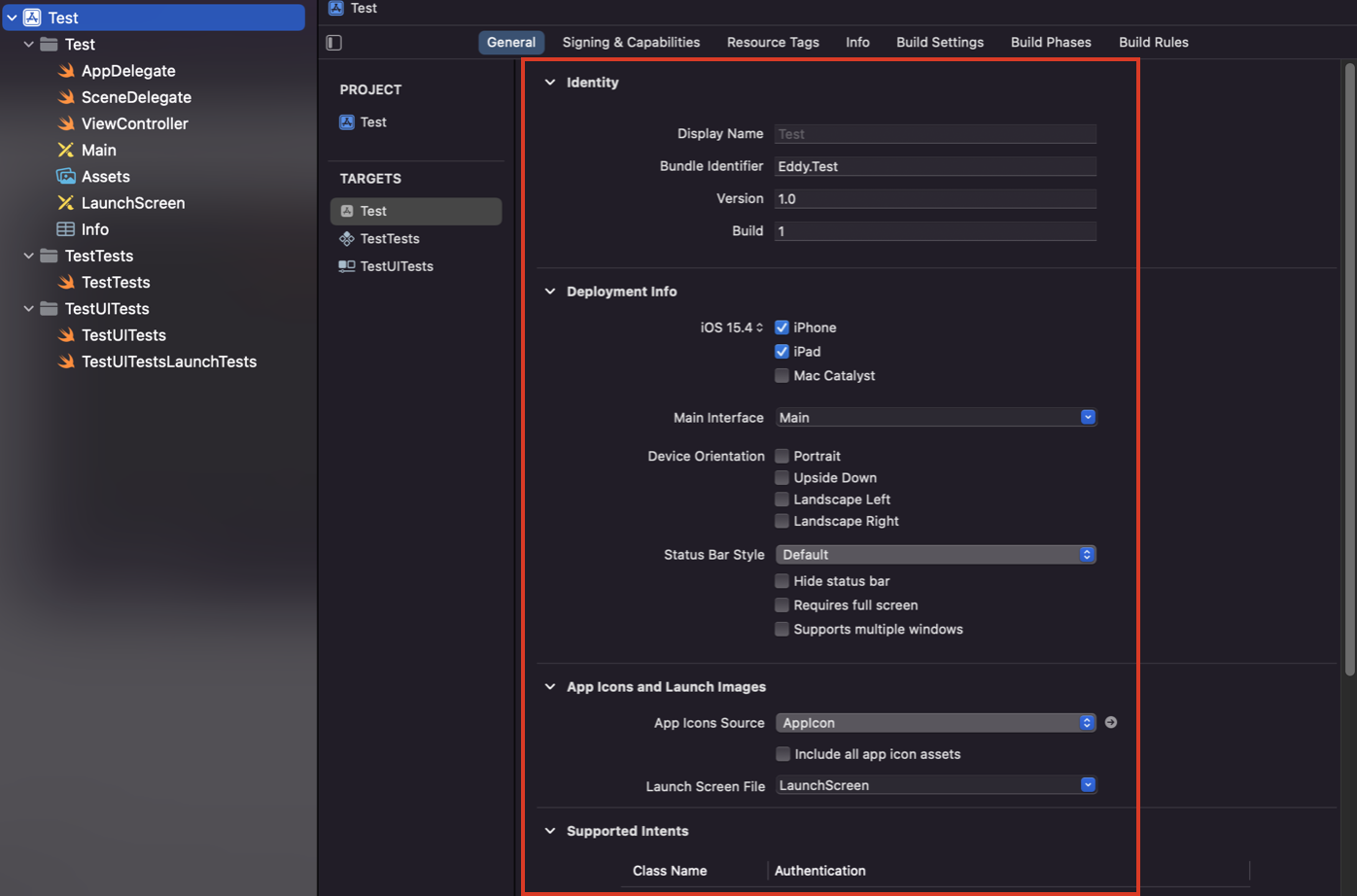This screenshot has width=1357, height=896.
Task: Open the Main Interface dropdown
Action: click(x=935, y=417)
